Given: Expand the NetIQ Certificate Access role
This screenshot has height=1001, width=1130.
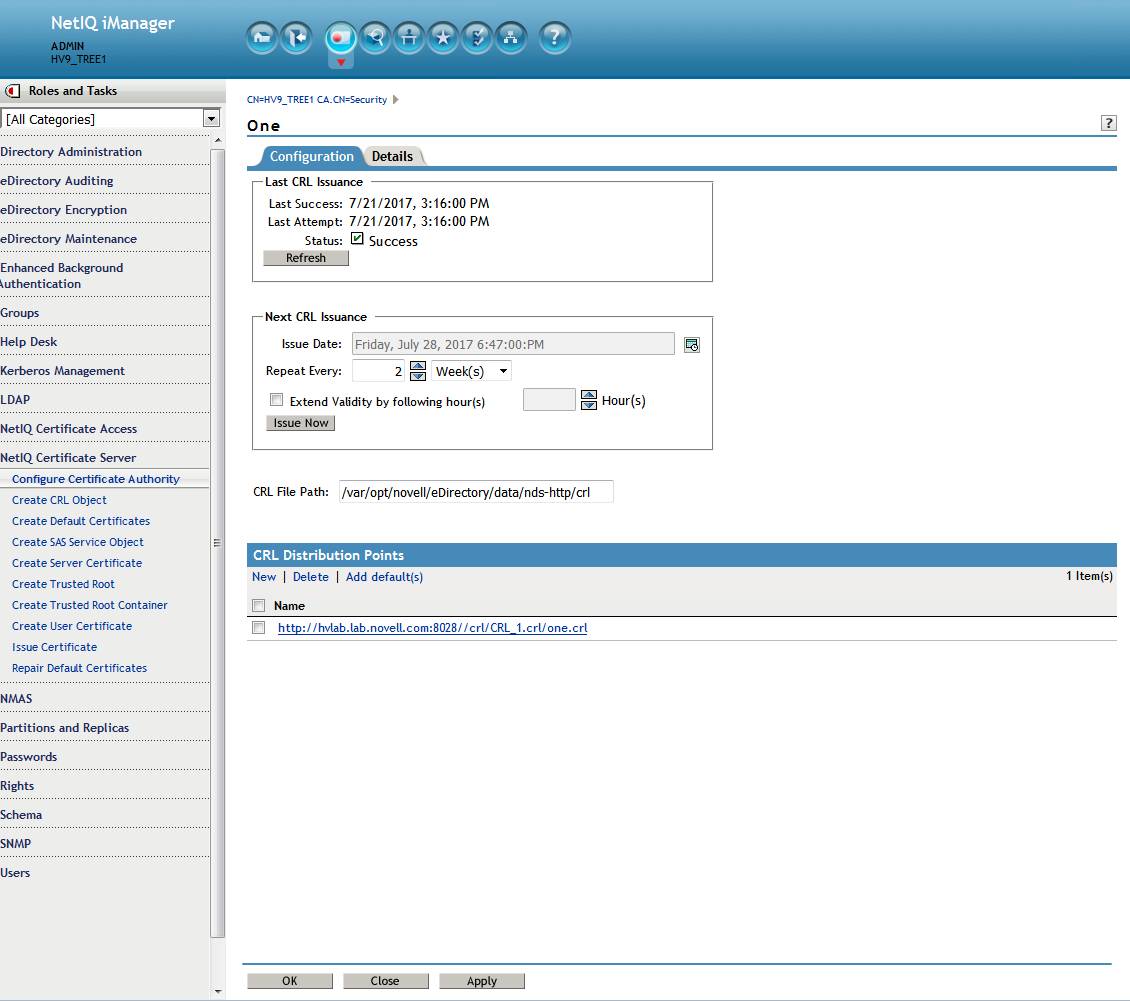Looking at the screenshot, I should (68, 429).
